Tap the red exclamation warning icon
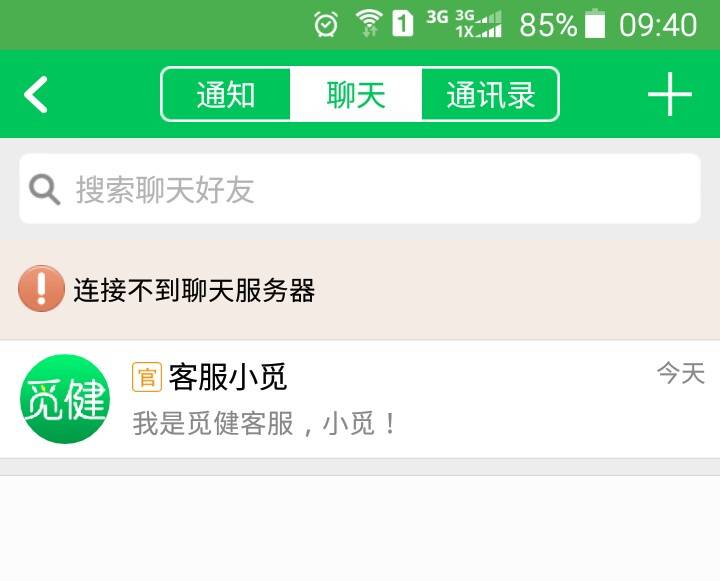The width and height of the screenshot is (720, 581). click(x=41, y=288)
